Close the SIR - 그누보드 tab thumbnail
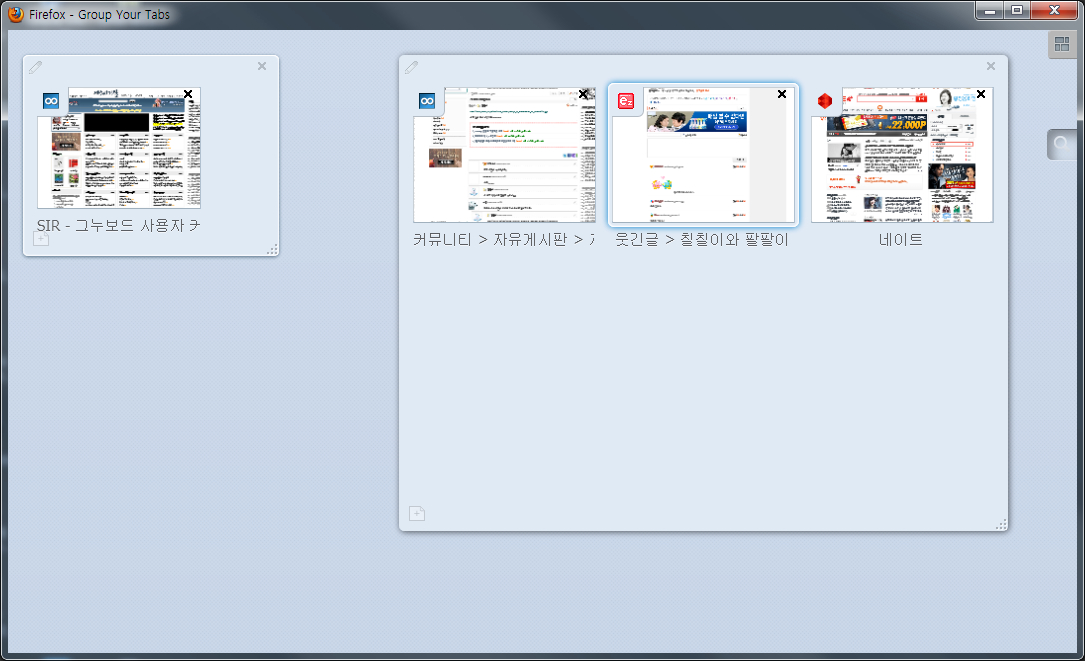Viewport: 1085px width, 661px height. coord(188,94)
